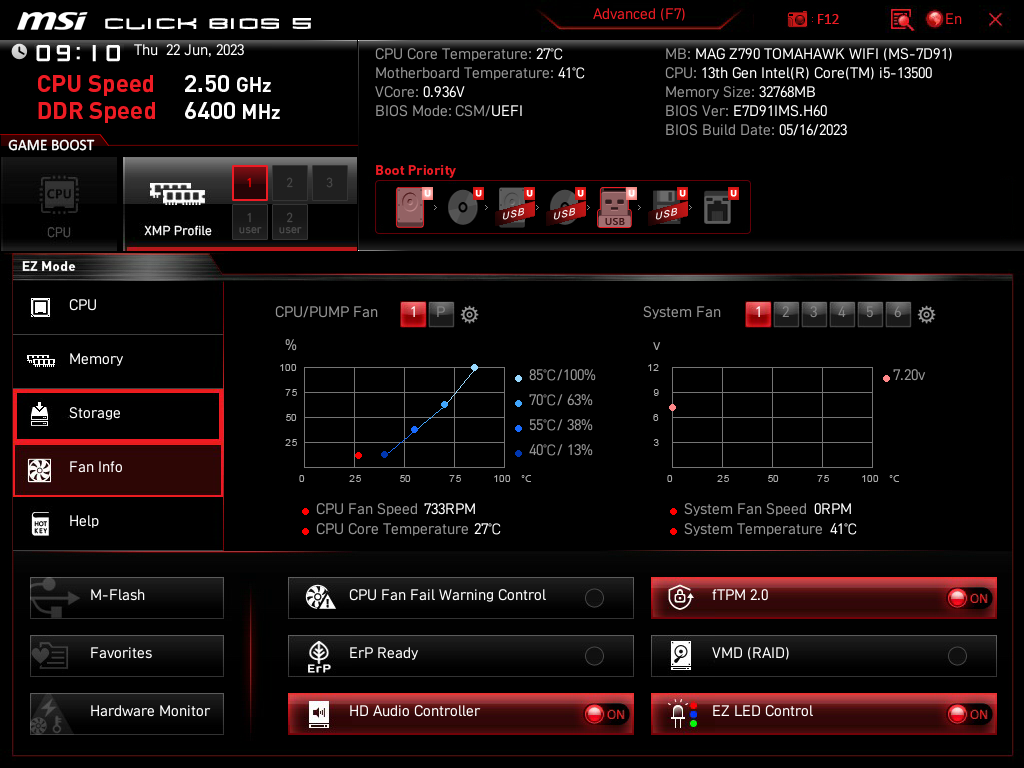The height and width of the screenshot is (768, 1024).
Task: Click the VMD RAID drive icon
Action: click(680, 655)
